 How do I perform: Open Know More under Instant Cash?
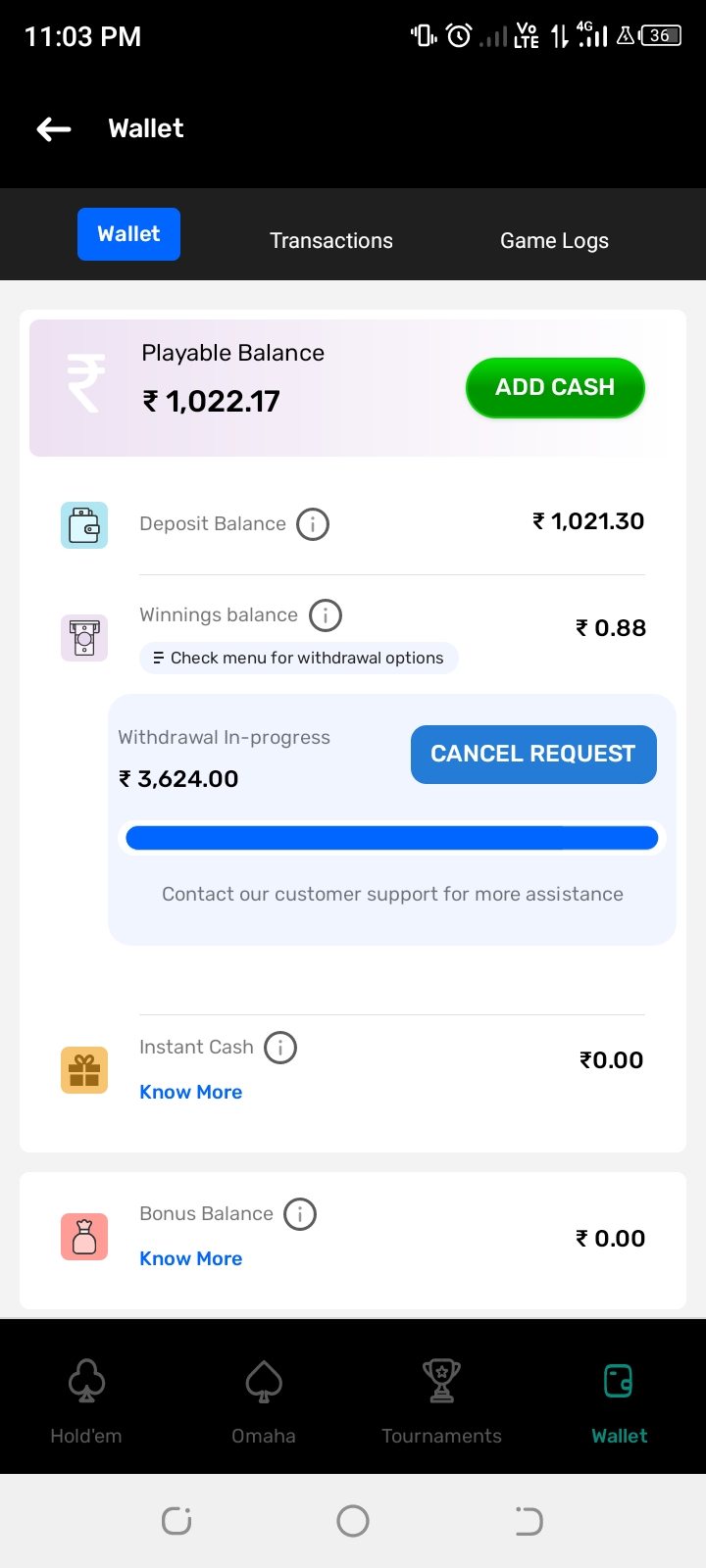[x=191, y=1093]
